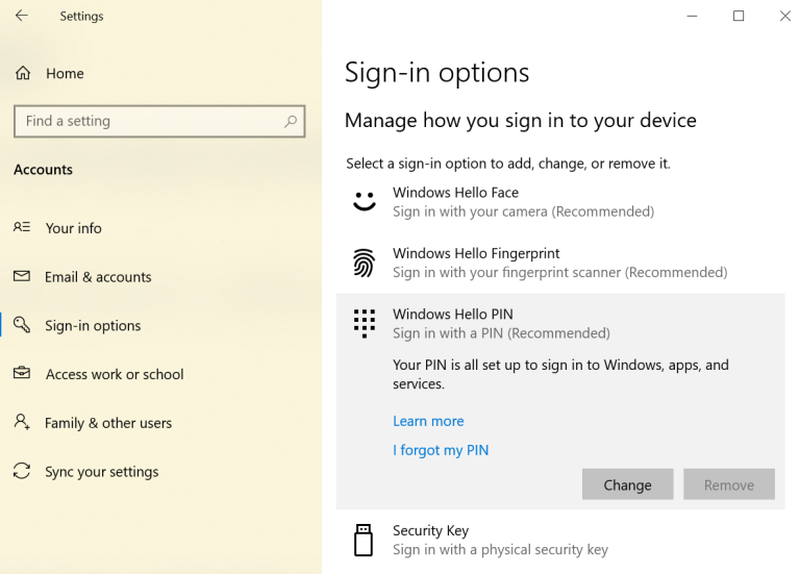Click 'Manage how you sign in' heading
The image size is (800, 574).
tap(520, 120)
